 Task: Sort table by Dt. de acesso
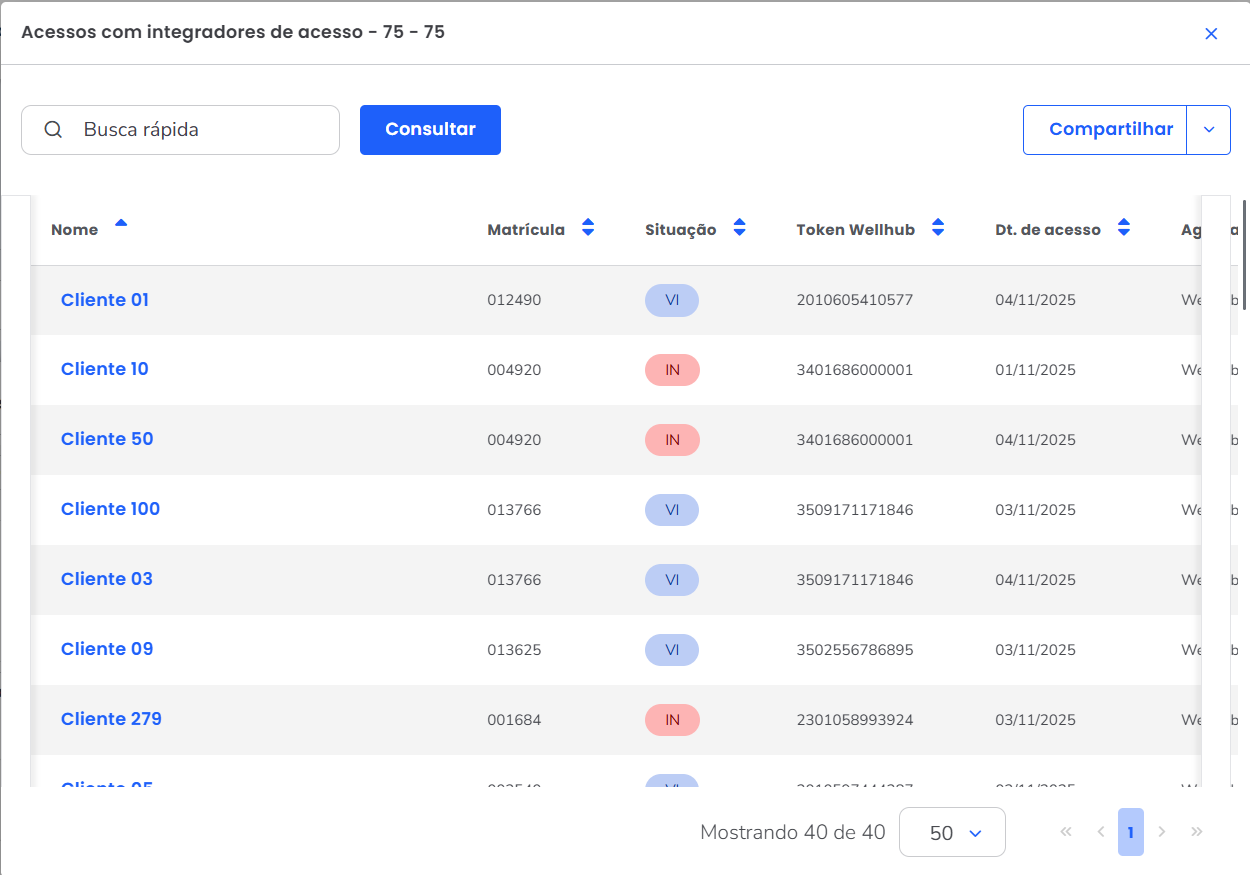click(1124, 228)
